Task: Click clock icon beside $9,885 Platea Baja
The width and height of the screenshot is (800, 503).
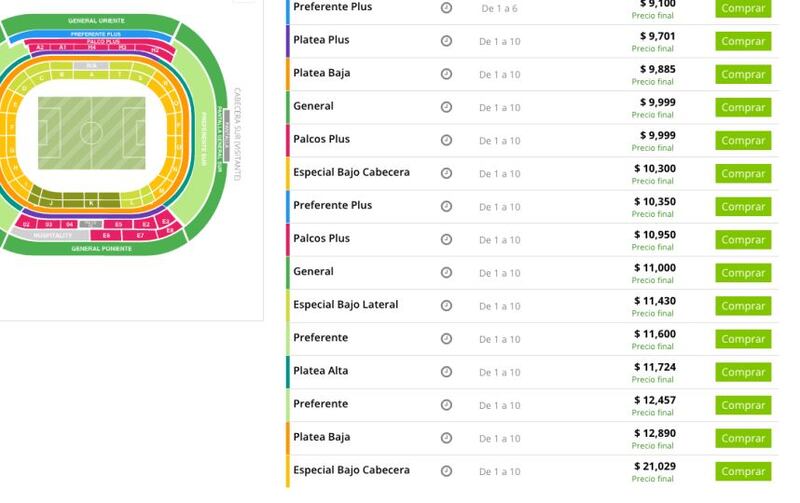Action: pos(446,74)
